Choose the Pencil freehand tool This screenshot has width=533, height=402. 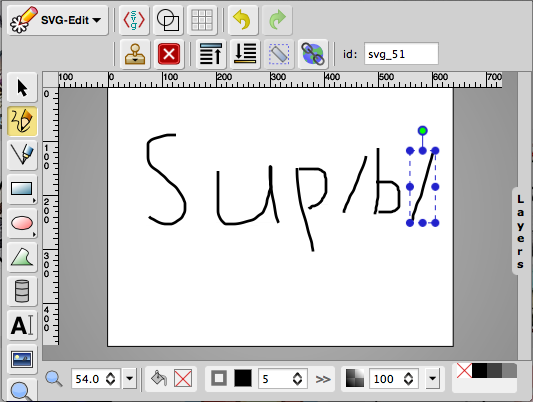[22, 121]
